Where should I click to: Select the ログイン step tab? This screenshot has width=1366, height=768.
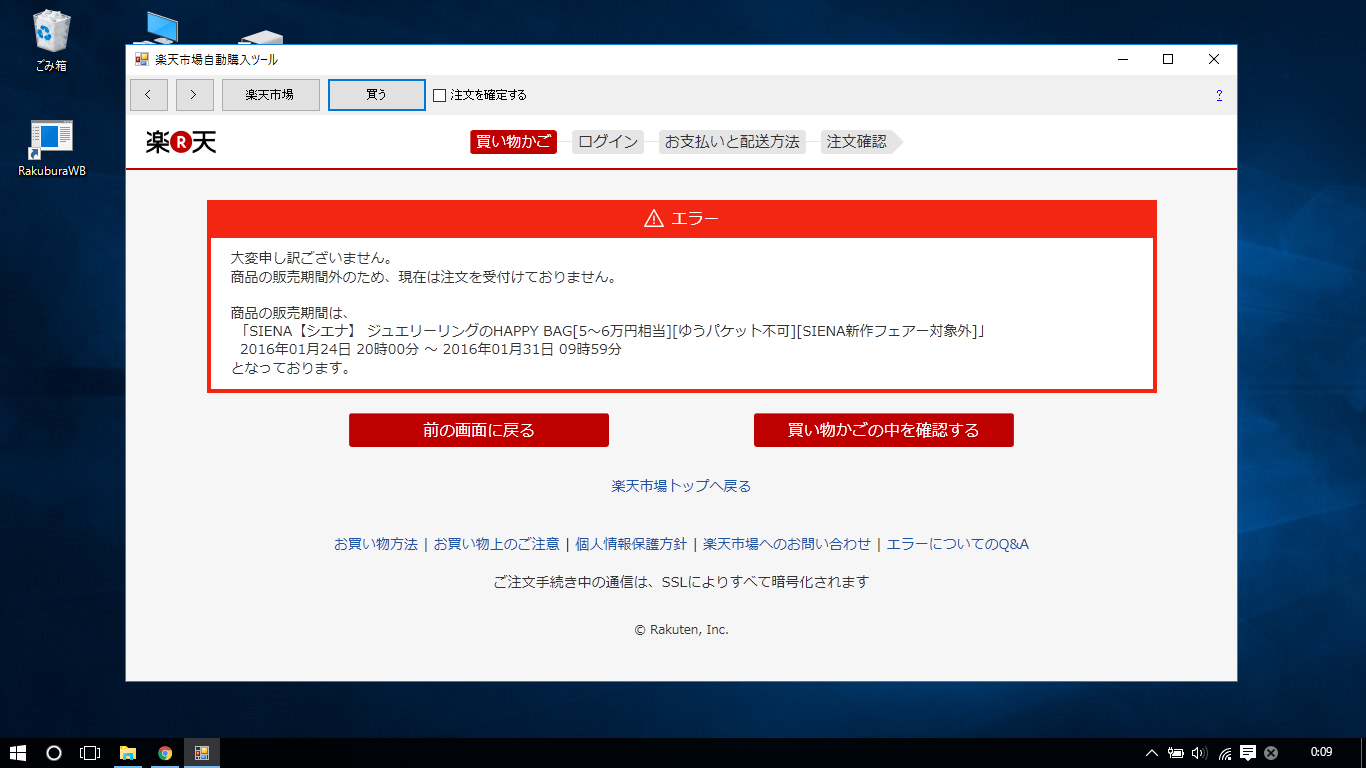608,142
